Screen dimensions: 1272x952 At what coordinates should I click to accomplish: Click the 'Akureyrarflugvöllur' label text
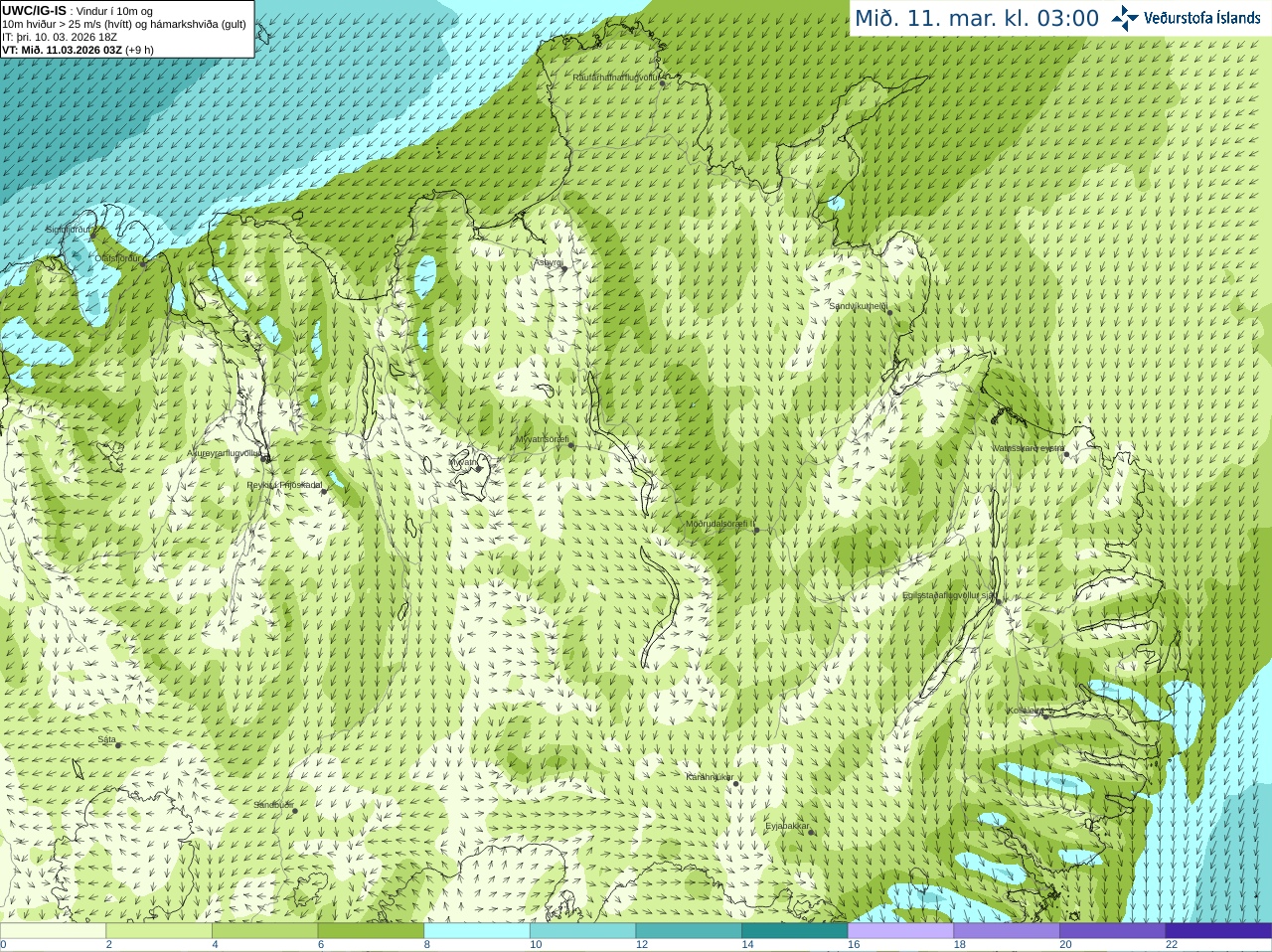click(x=225, y=453)
